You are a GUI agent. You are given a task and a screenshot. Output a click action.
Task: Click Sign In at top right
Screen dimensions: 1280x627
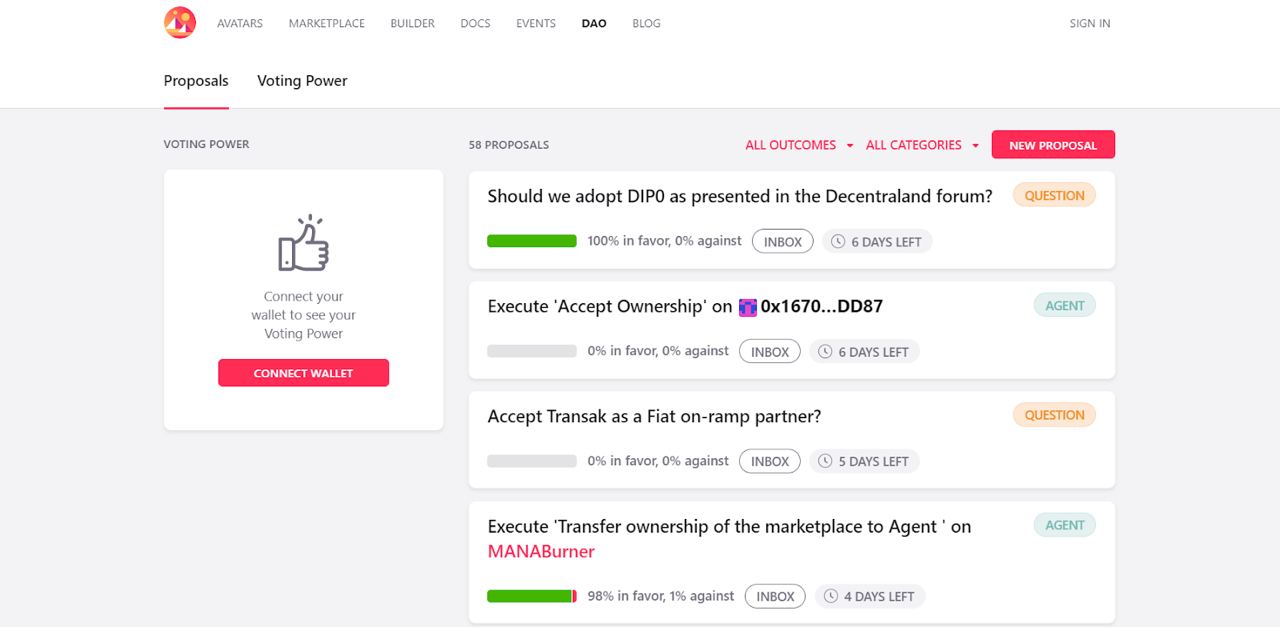coord(1090,23)
